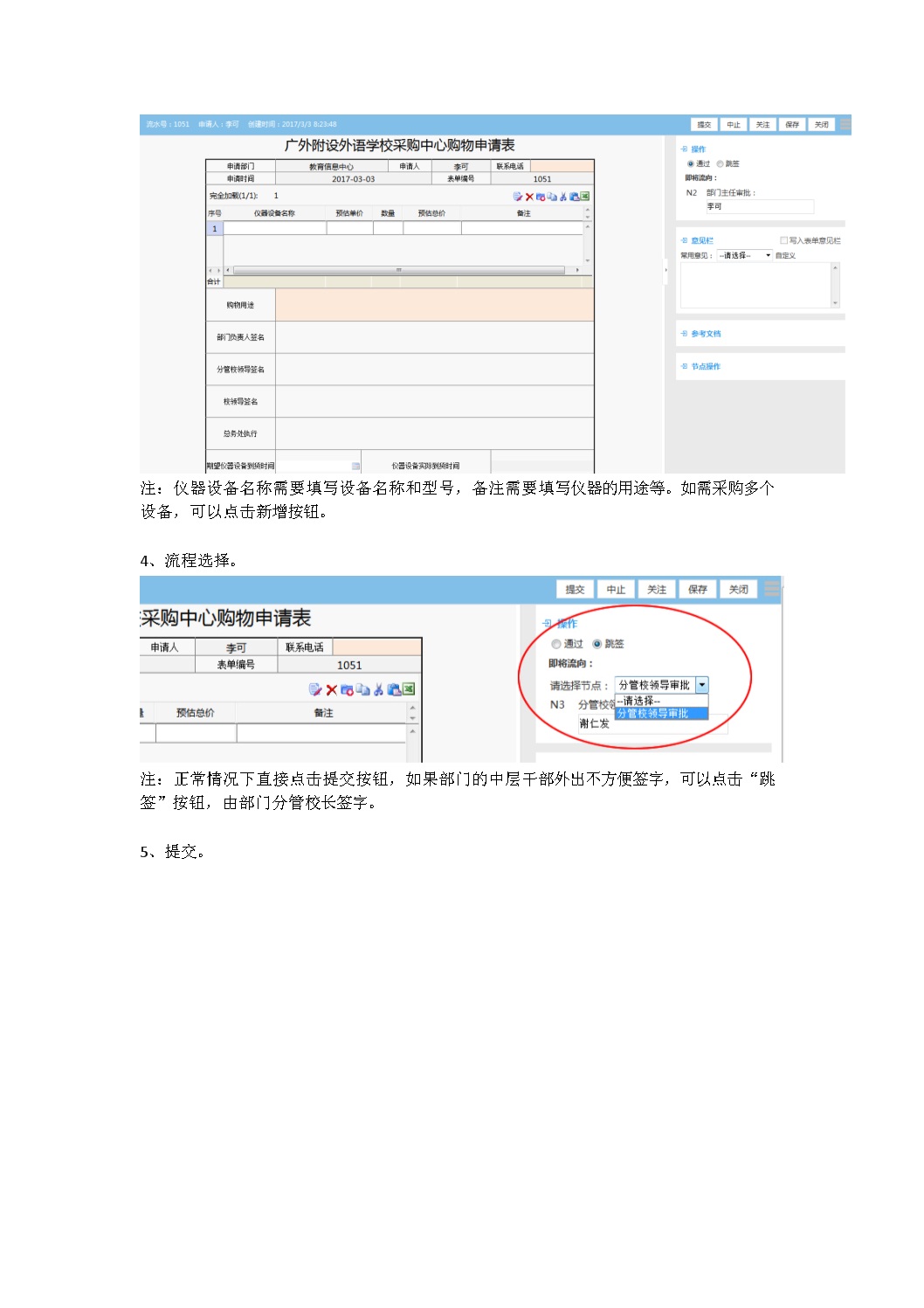The height and width of the screenshot is (1308, 924).
Task: Click the horizontal scrollbar under the equipment table
Action: (398, 271)
